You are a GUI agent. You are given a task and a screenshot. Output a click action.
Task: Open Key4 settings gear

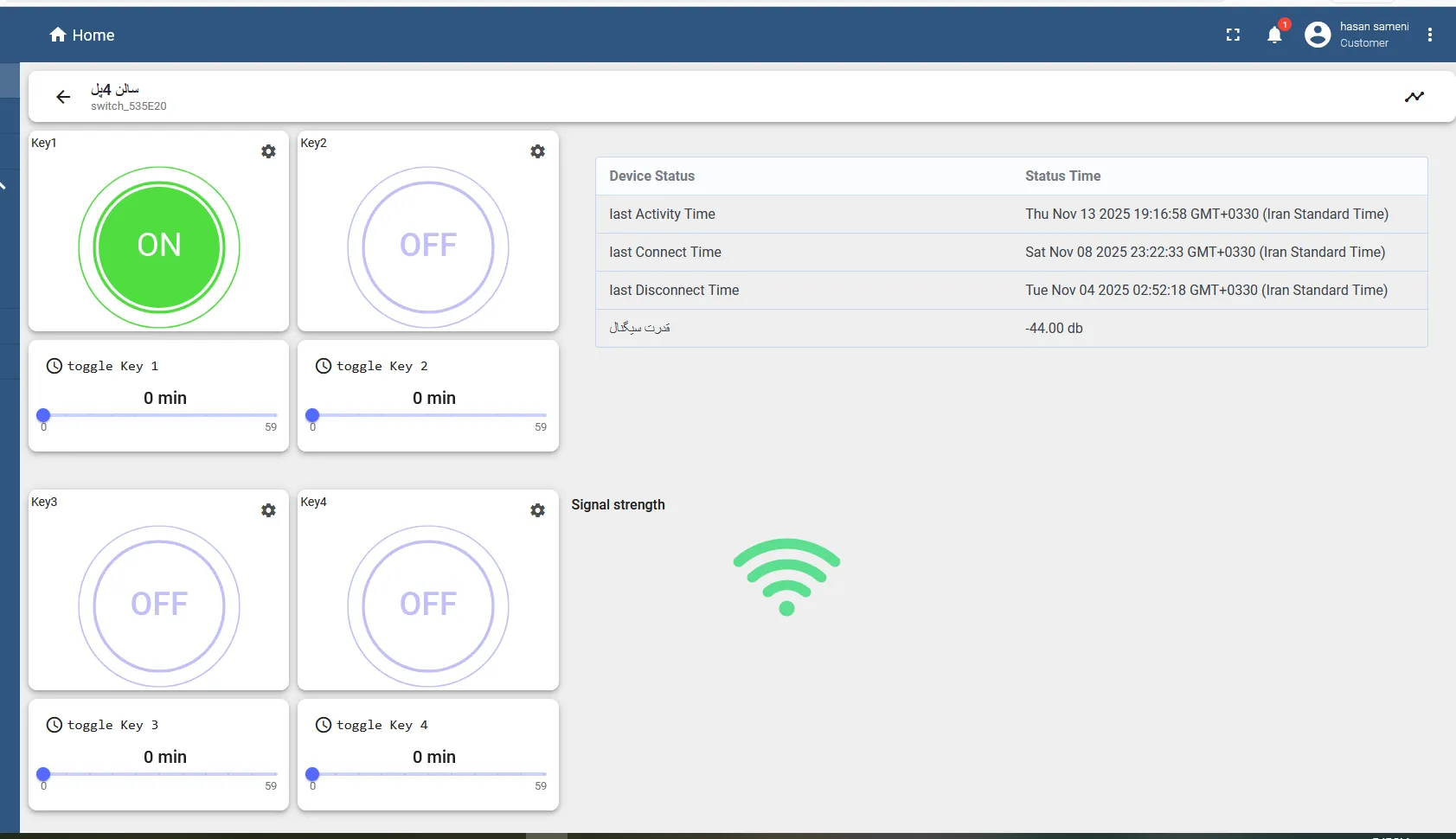click(537, 510)
